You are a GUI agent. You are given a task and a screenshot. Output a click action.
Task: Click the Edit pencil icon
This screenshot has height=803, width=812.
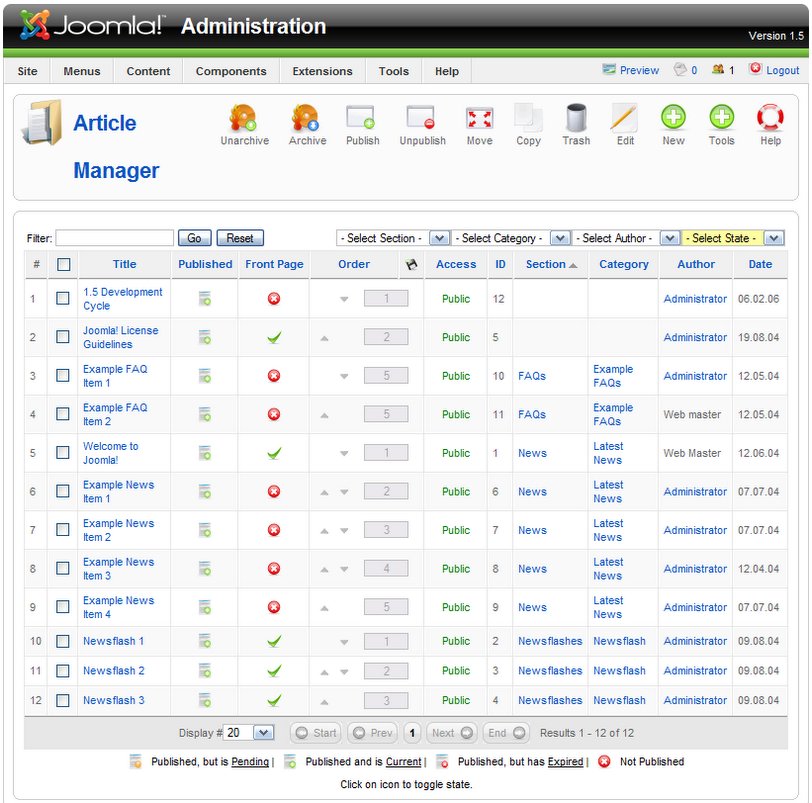pyautogui.click(x=624, y=118)
